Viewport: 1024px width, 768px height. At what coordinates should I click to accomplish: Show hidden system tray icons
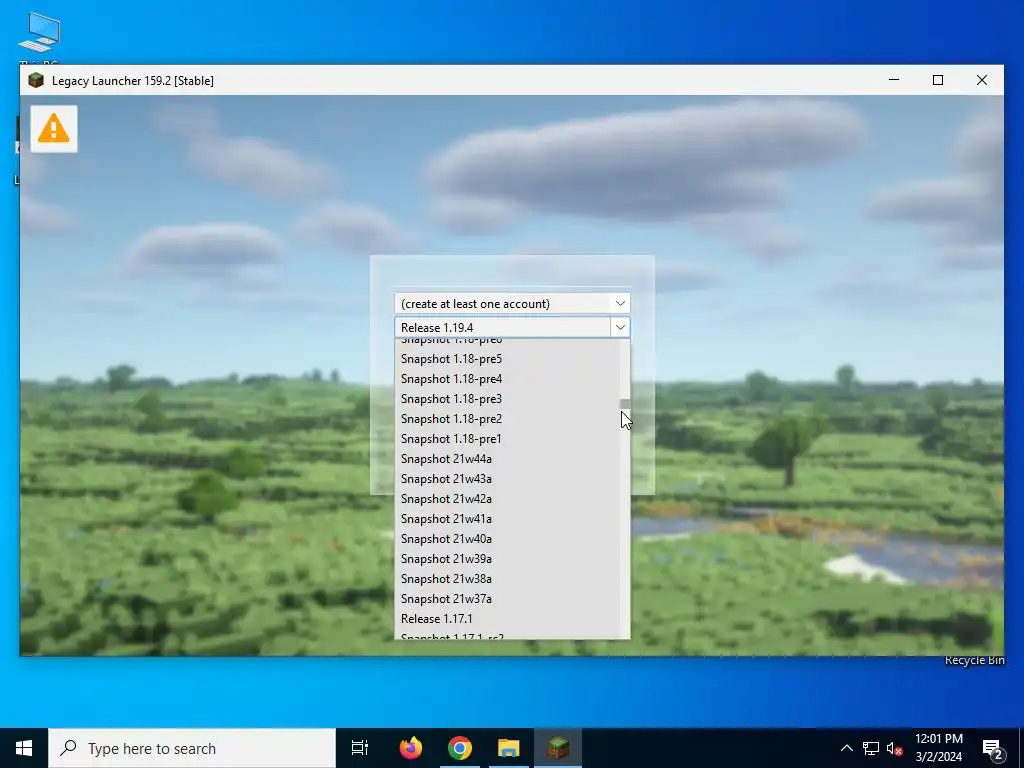846,748
